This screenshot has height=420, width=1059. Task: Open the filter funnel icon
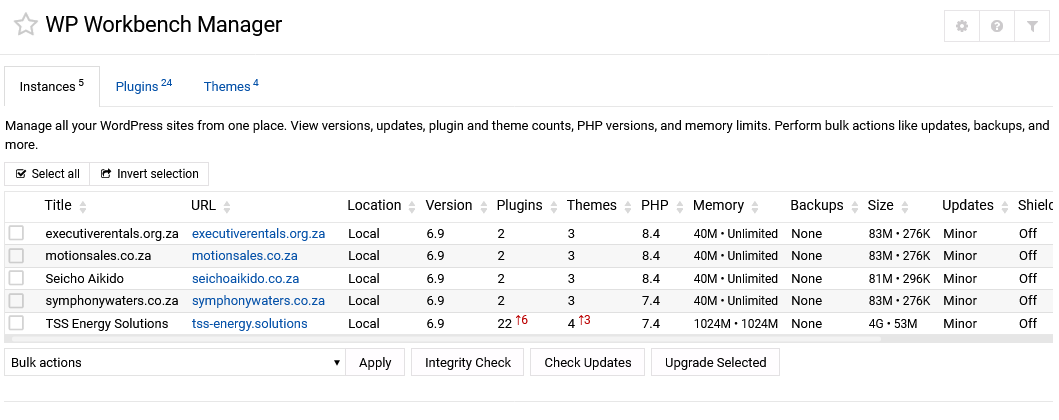1032,27
